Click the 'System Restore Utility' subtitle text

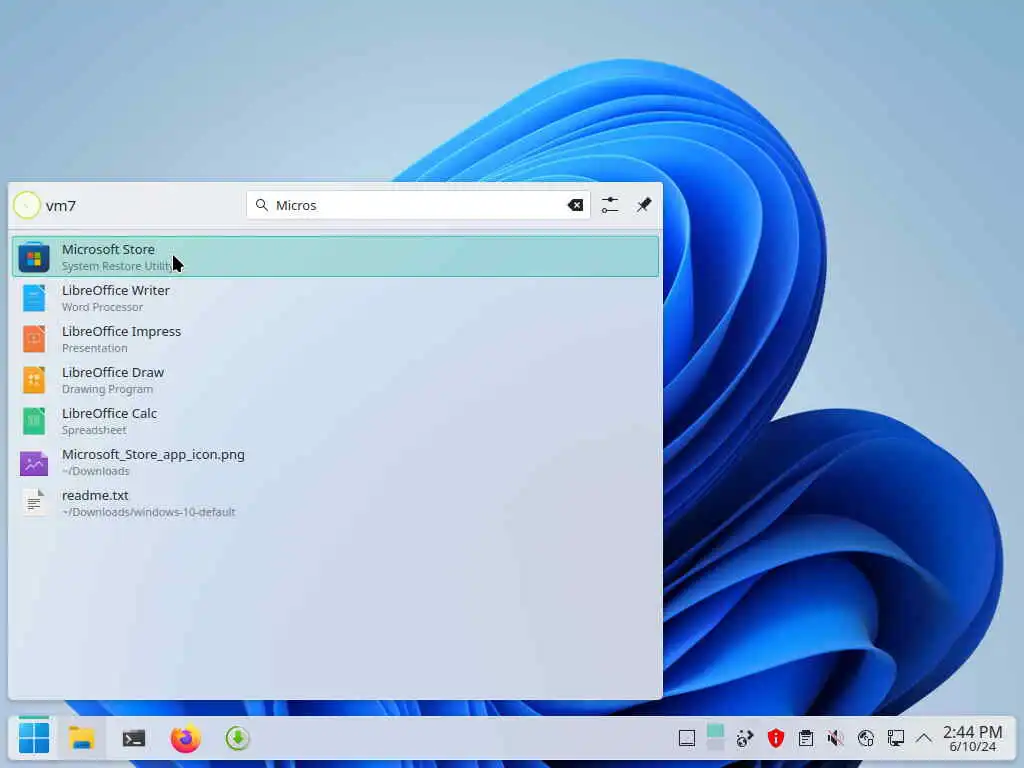click(x=118, y=266)
